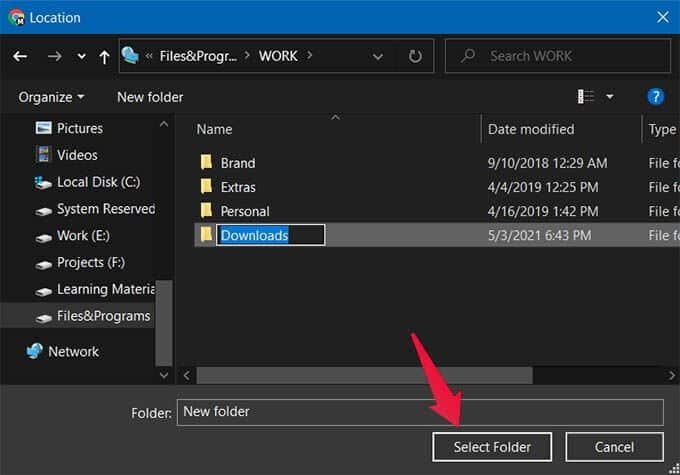Cancel the Location dialog
The width and height of the screenshot is (680, 475).
point(614,447)
